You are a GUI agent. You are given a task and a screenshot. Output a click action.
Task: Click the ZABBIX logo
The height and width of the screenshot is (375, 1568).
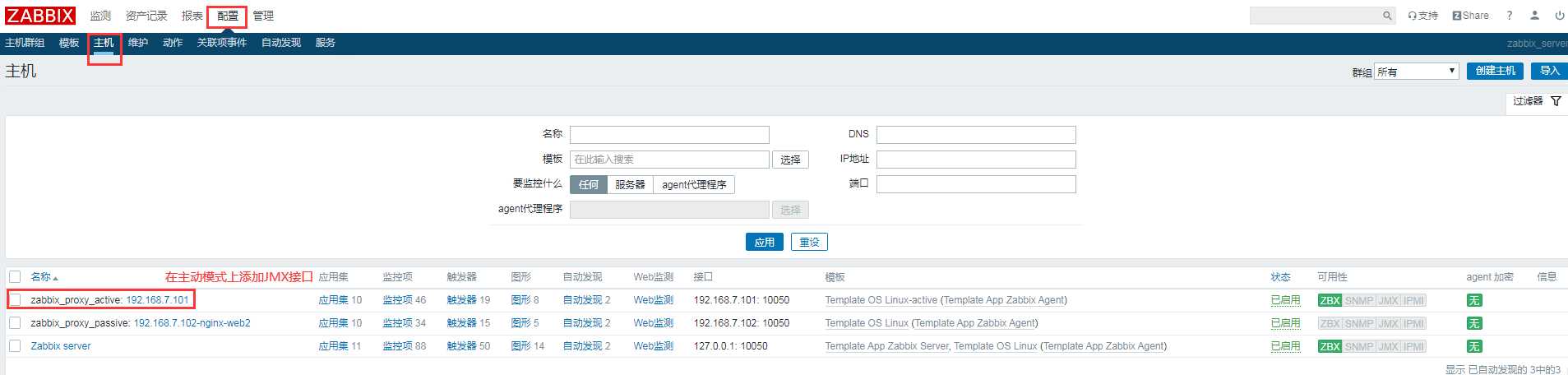click(x=40, y=16)
